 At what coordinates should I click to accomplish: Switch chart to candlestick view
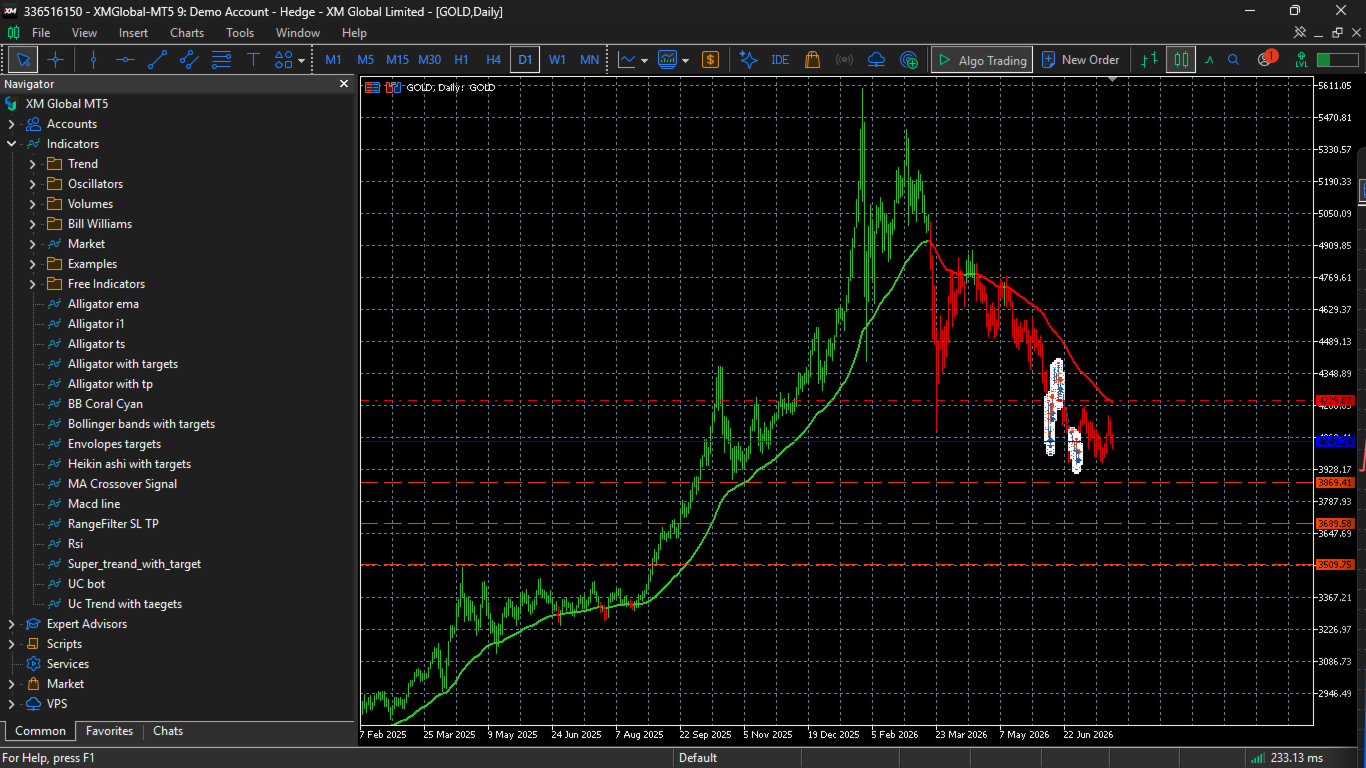(x=1181, y=60)
